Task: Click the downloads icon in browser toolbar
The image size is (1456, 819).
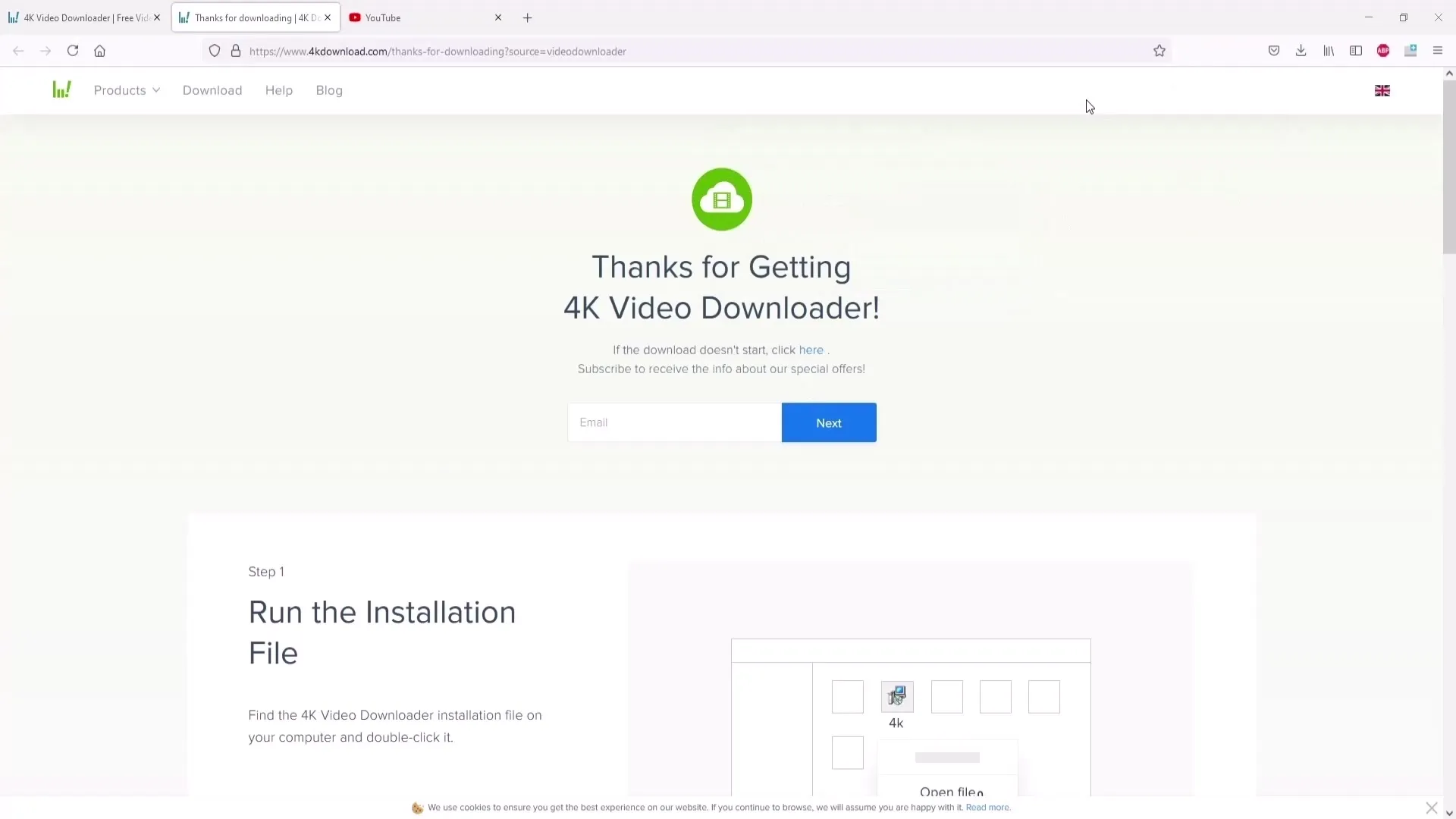Action: 1301,50
